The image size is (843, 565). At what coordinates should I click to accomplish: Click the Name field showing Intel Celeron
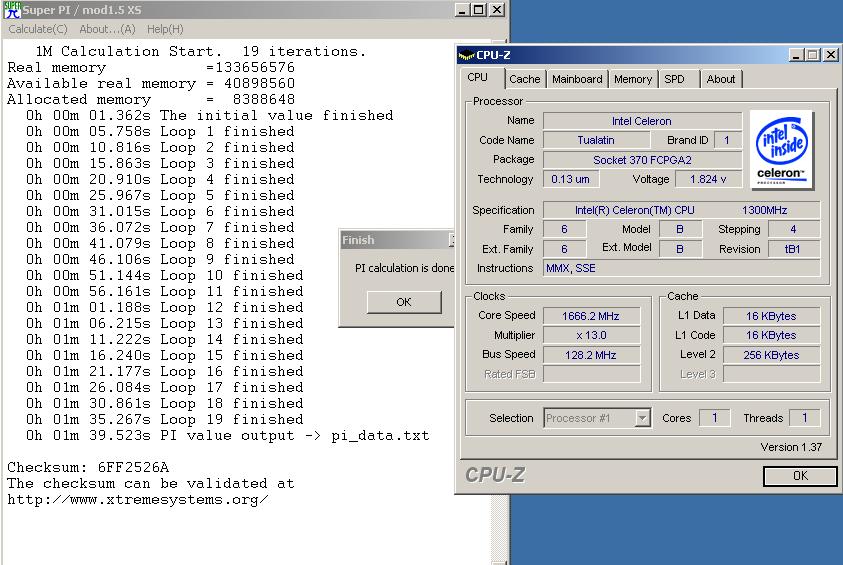tap(642, 121)
